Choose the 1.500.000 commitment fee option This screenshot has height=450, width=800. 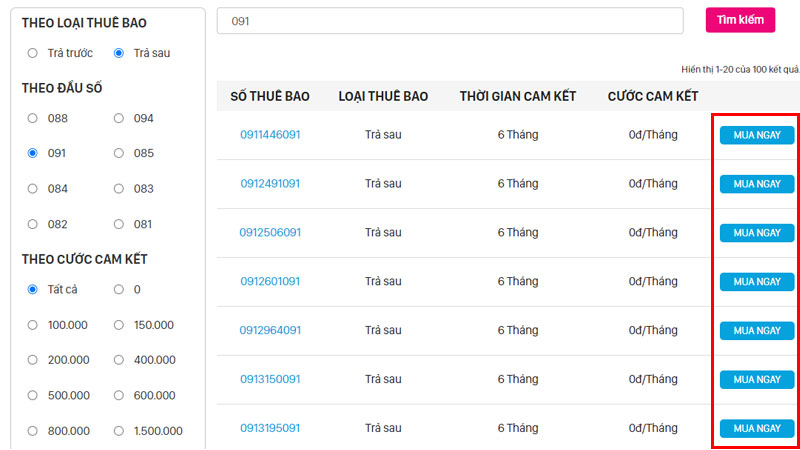pyautogui.click(x=119, y=431)
